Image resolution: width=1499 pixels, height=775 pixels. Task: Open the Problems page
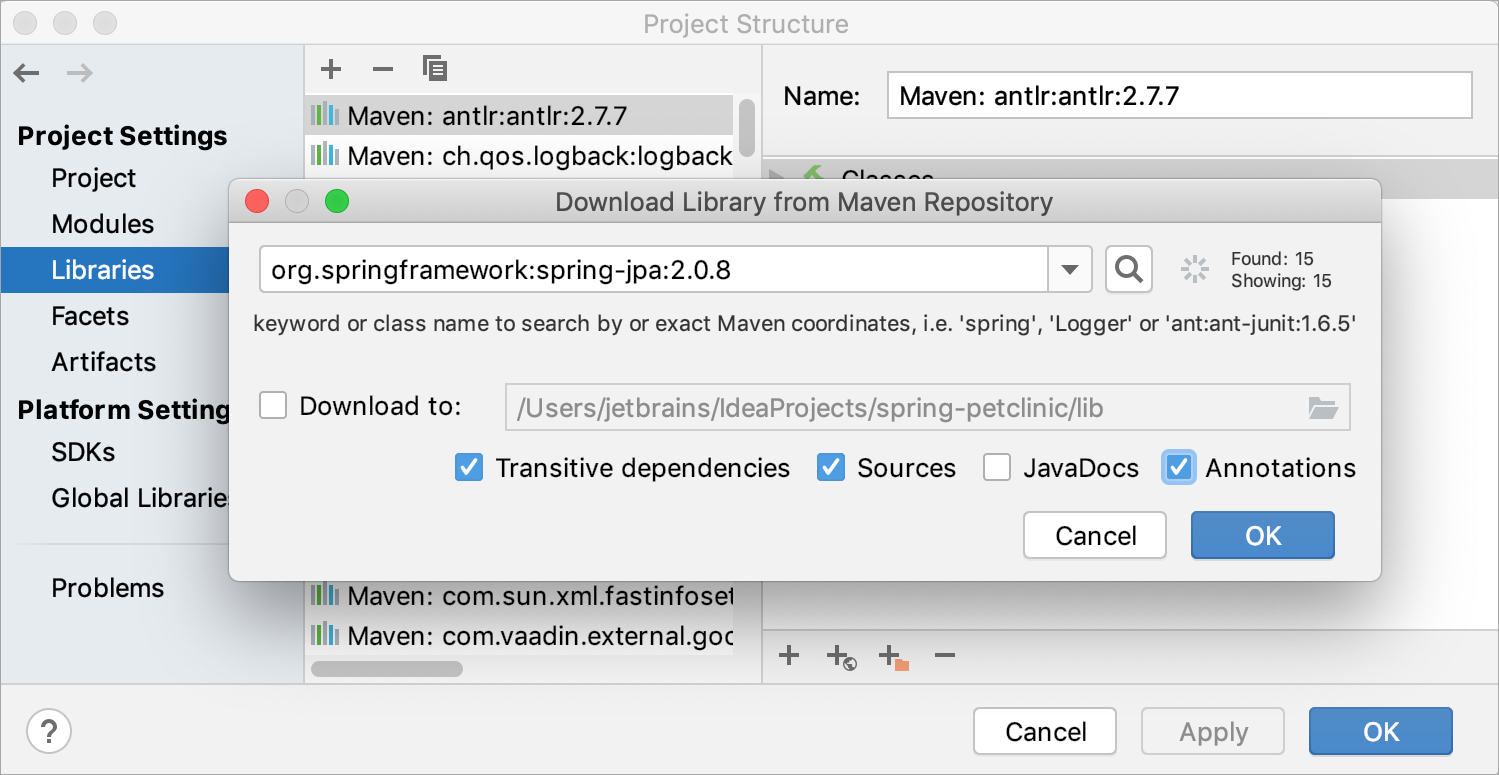click(108, 588)
